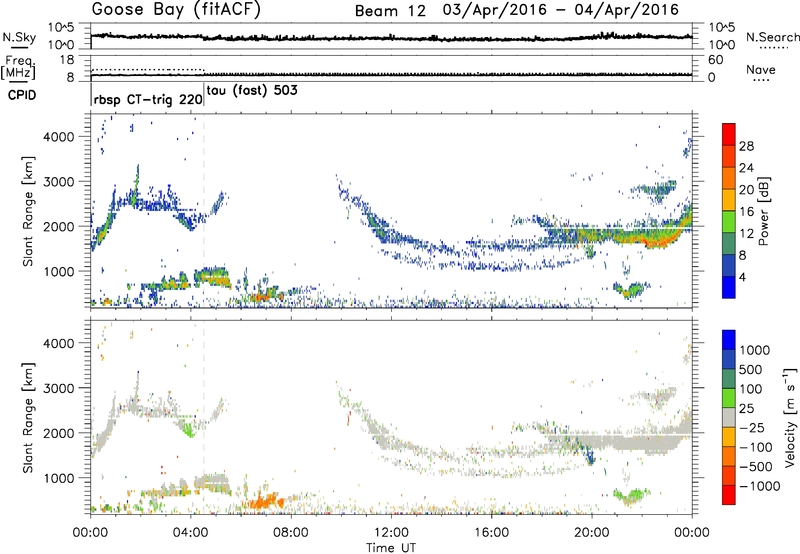This screenshot has height=554, width=800.
Task: Pick the grey segment of Velocity color bar
Action: click(729, 418)
